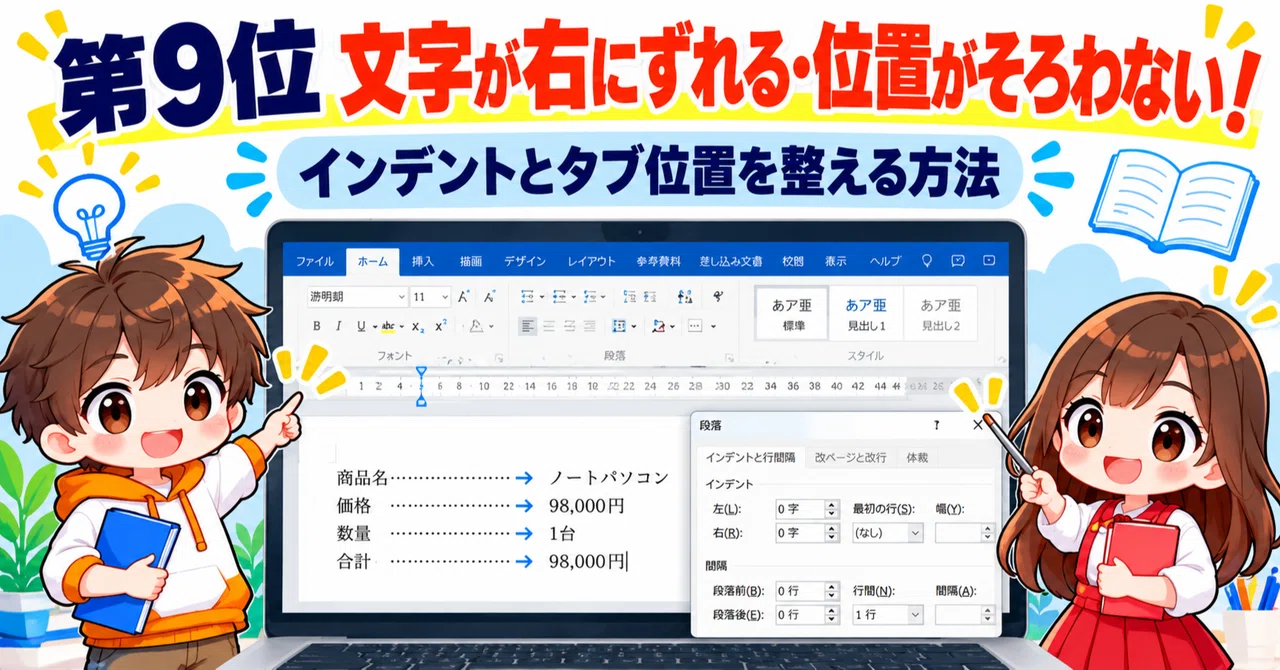Switch to the 挿入 ribbon tab
Viewport: 1280px width, 670px height.
pyautogui.click(x=423, y=261)
